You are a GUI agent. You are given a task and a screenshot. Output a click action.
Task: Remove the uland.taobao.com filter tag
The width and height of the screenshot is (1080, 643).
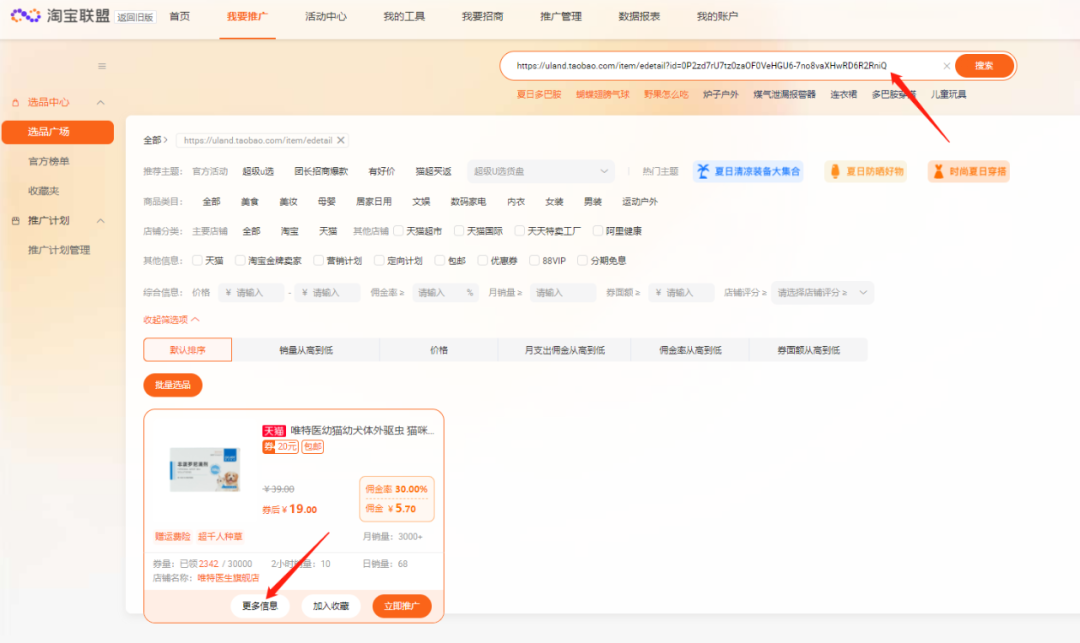click(340, 140)
